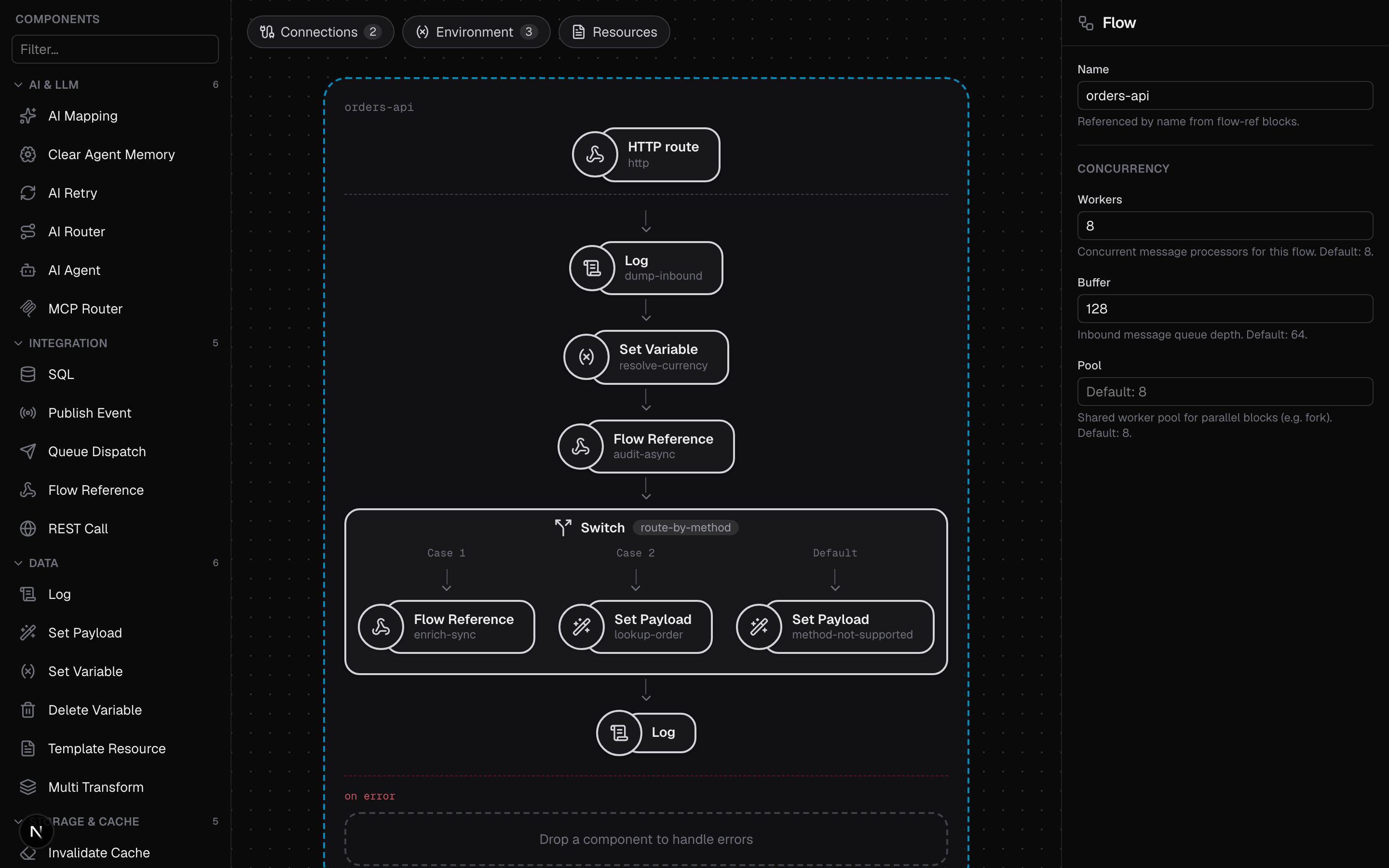Select the MCP Router icon
The height and width of the screenshot is (868, 1389).
tap(27, 308)
